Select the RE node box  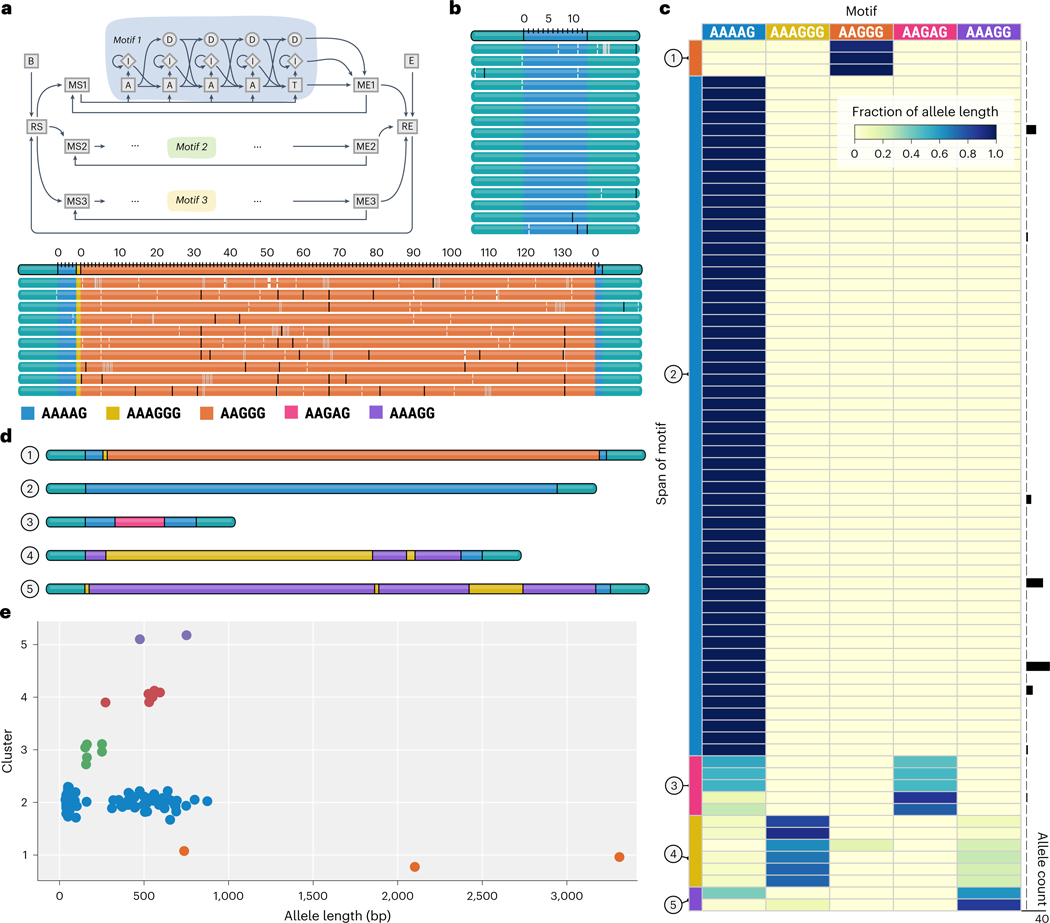click(x=406, y=126)
